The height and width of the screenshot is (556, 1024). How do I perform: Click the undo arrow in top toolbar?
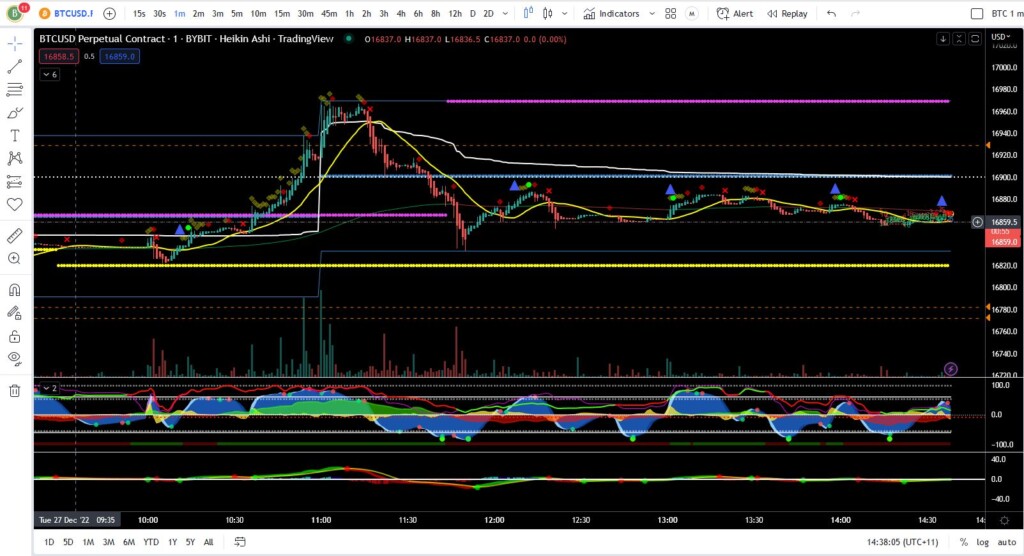(x=831, y=14)
